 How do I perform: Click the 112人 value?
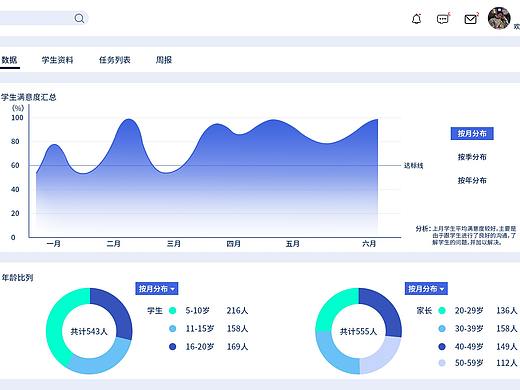point(507,363)
